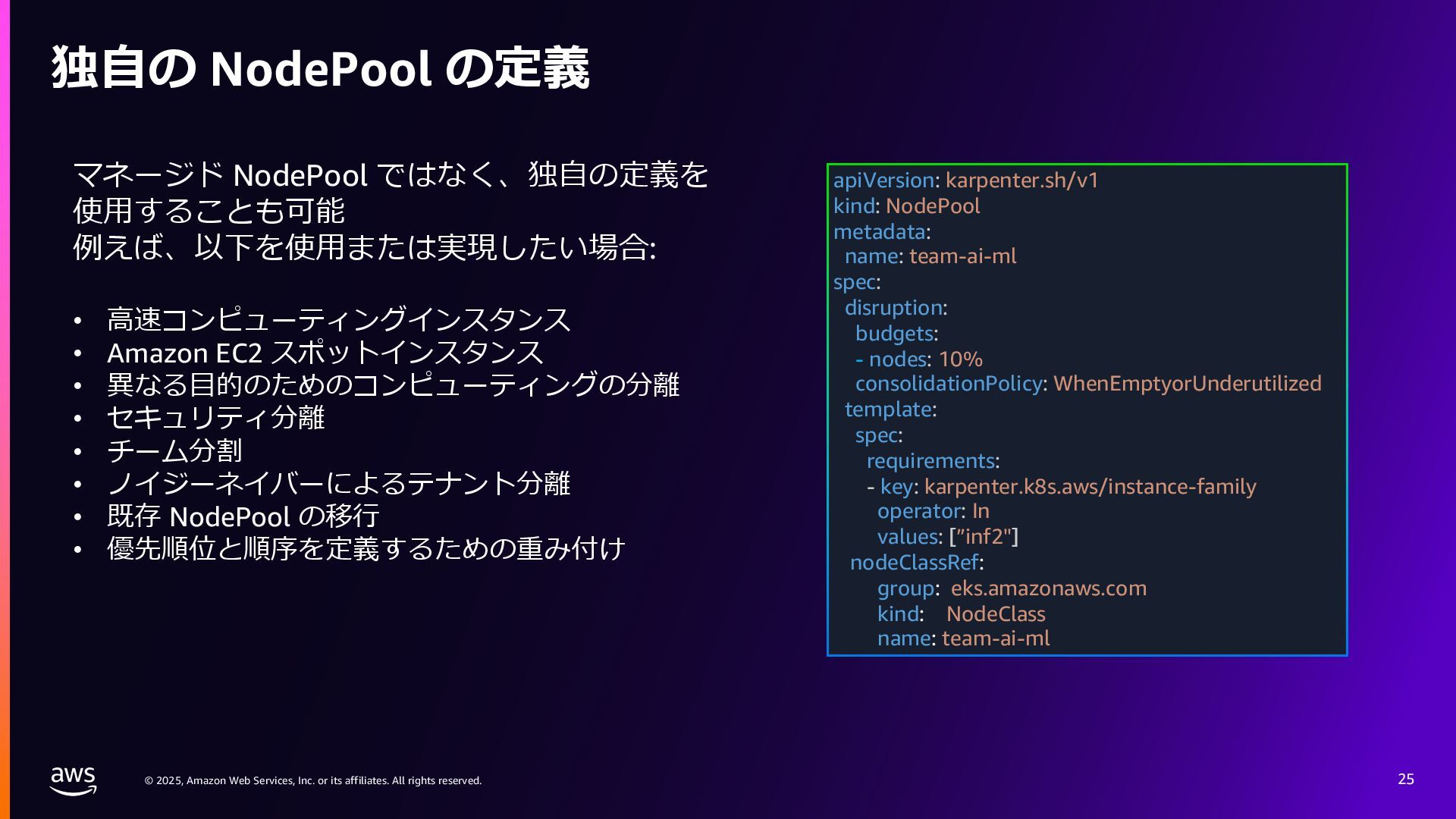
Task: Click the group eks.amazonaws.com line
Action: pyautogui.click(x=1011, y=588)
